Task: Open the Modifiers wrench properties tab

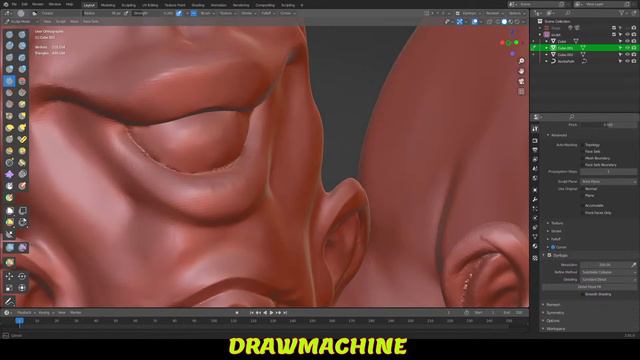Action: point(535,199)
